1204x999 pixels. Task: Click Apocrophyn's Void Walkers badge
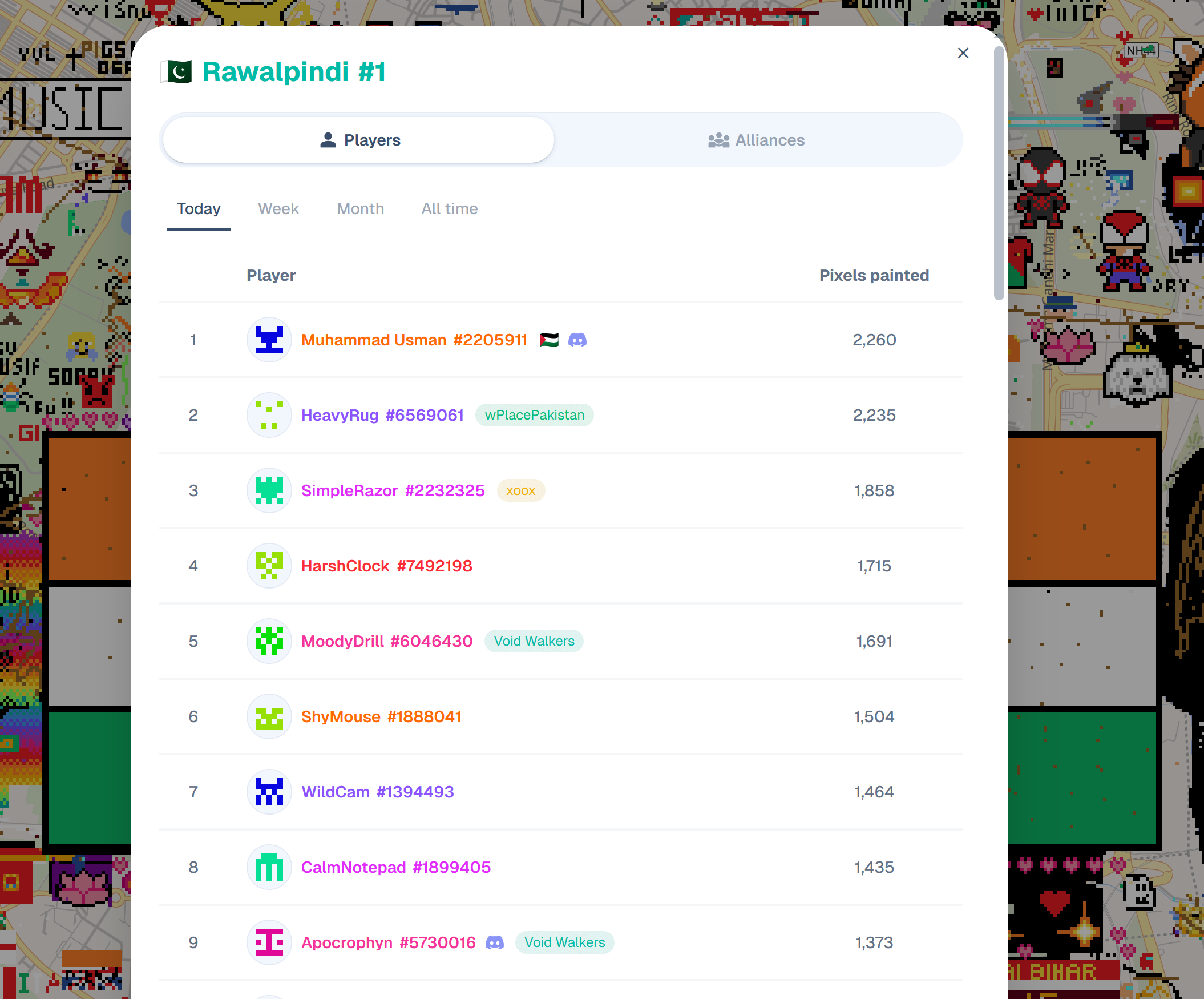564,943
